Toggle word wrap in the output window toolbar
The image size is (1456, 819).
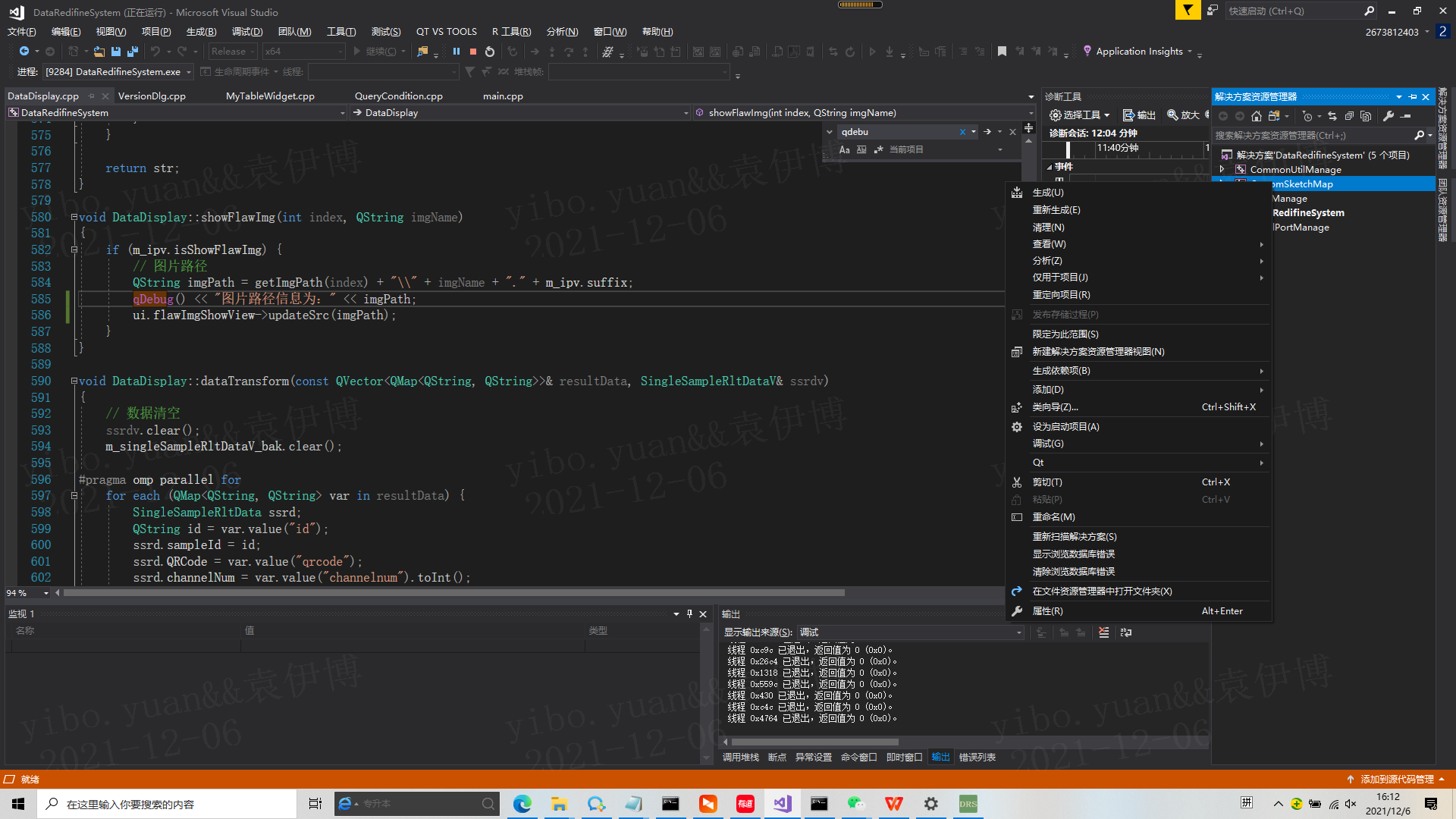[1126, 632]
